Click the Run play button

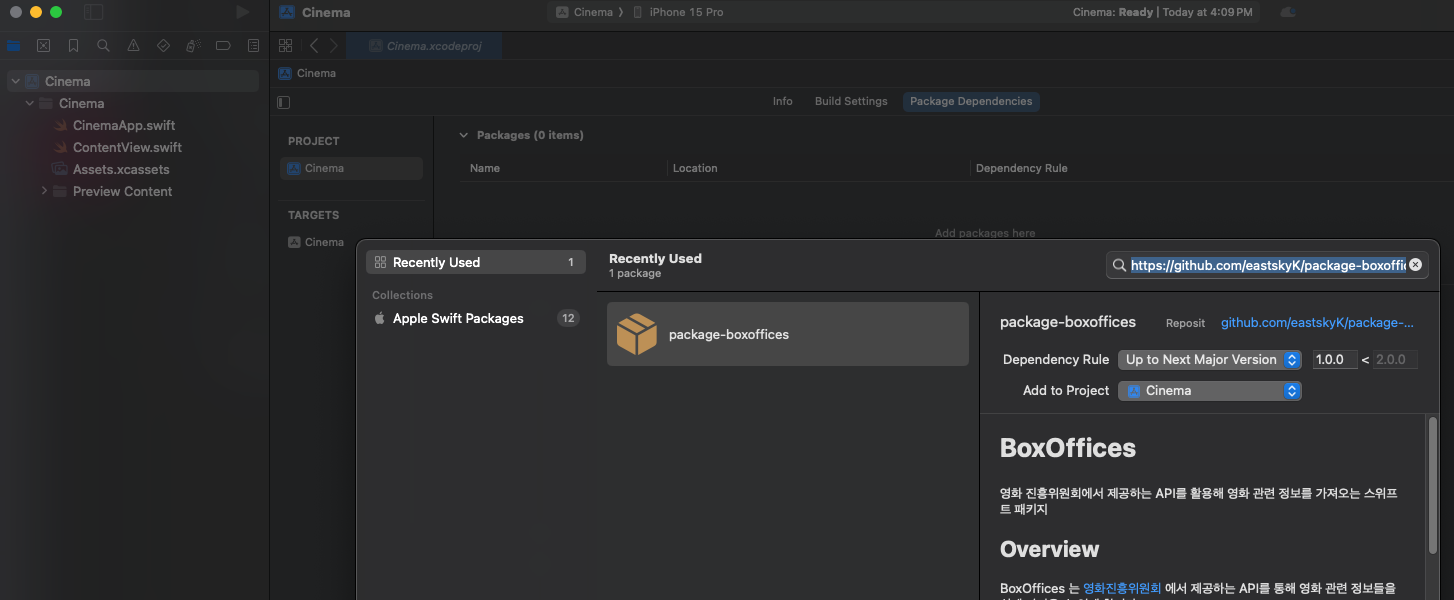[x=242, y=12]
